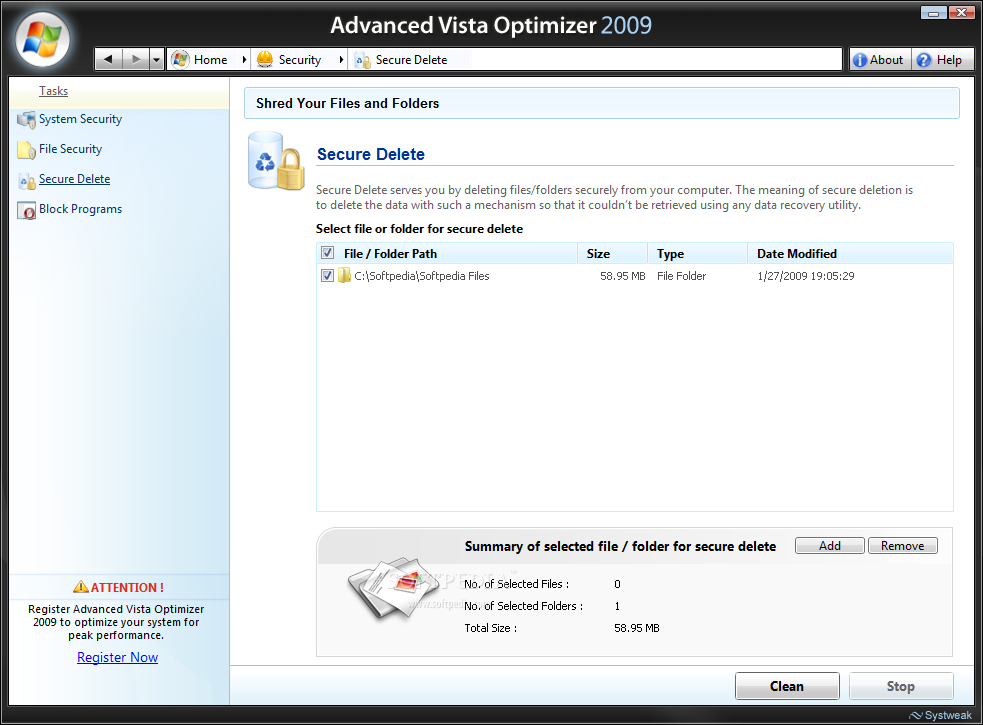The width and height of the screenshot is (983, 725).
Task: Click the Tasks heading
Action: coord(53,91)
